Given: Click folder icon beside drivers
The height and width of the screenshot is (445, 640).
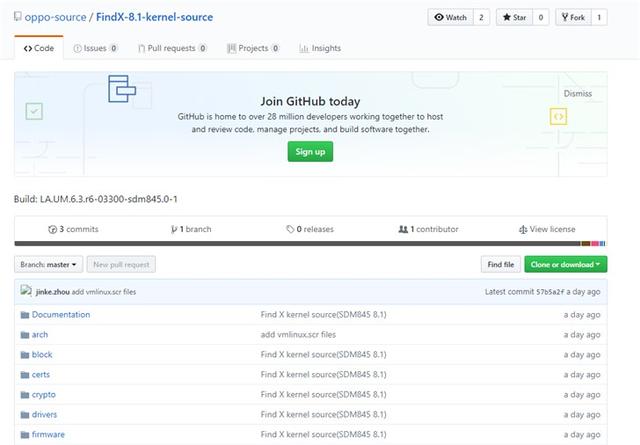Looking at the screenshot, I should [x=25, y=415].
